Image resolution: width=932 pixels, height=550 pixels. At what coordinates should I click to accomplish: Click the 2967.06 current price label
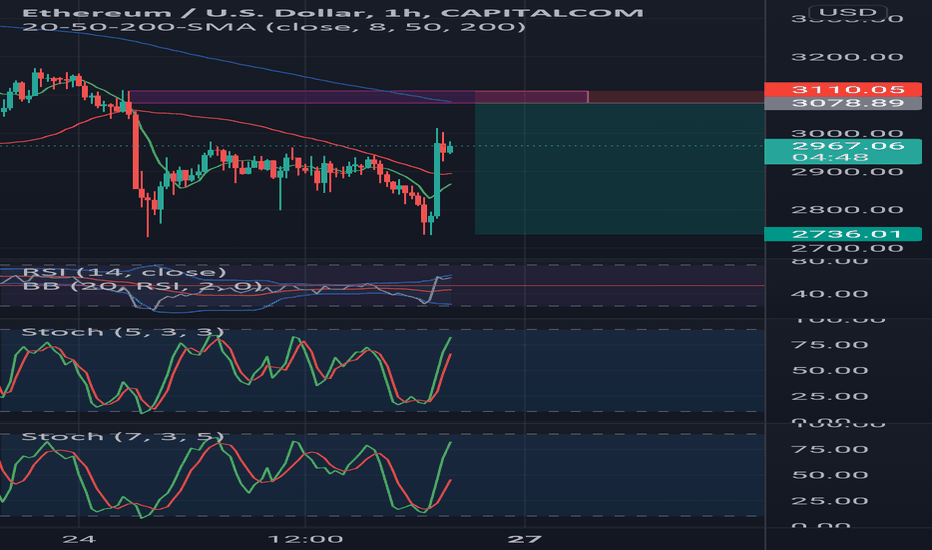click(x=843, y=151)
